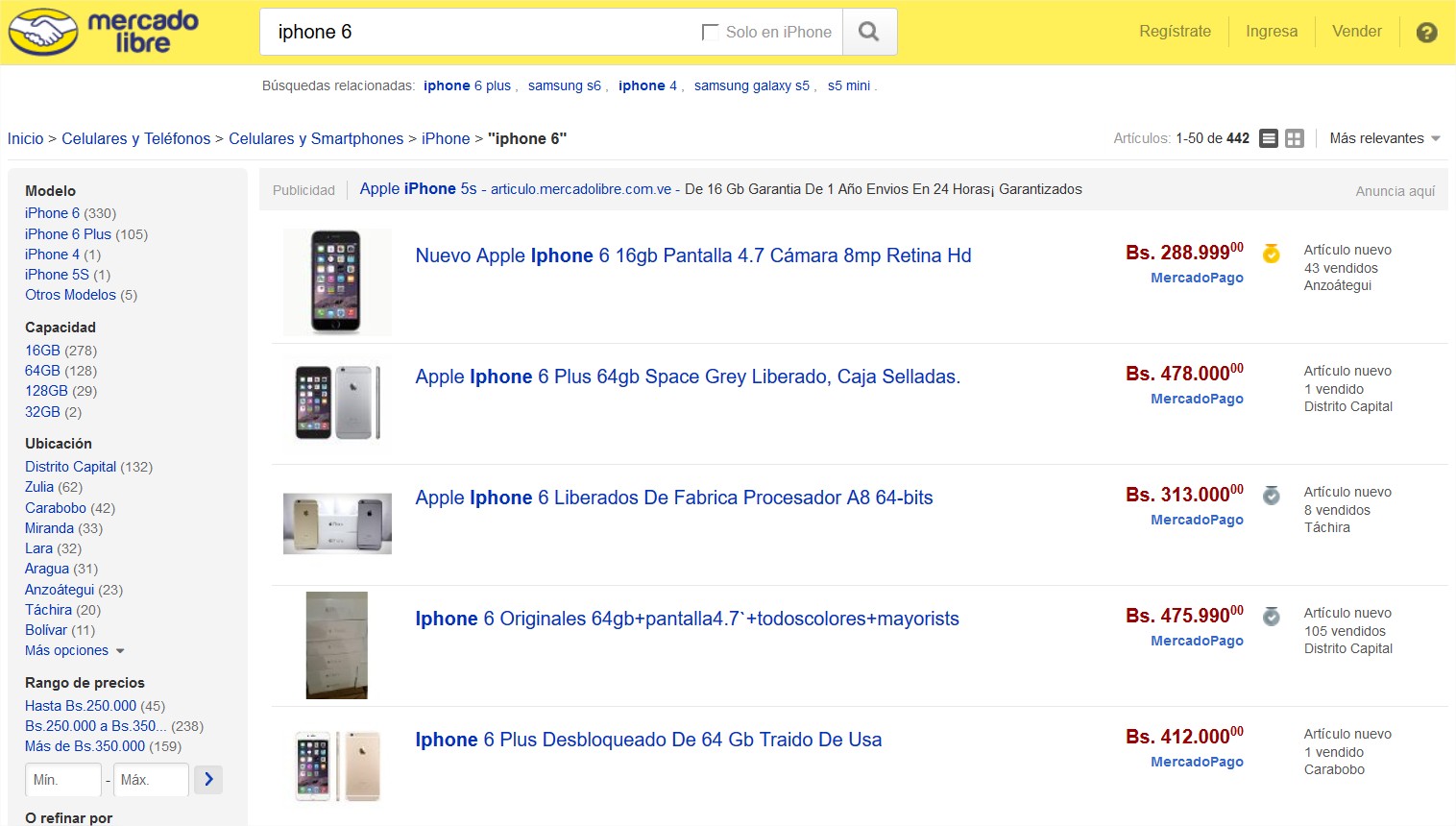Open listing Apple Iphone 6 Plus 64gb Space Grey
The height and width of the screenshot is (826, 1456).
tap(688, 377)
